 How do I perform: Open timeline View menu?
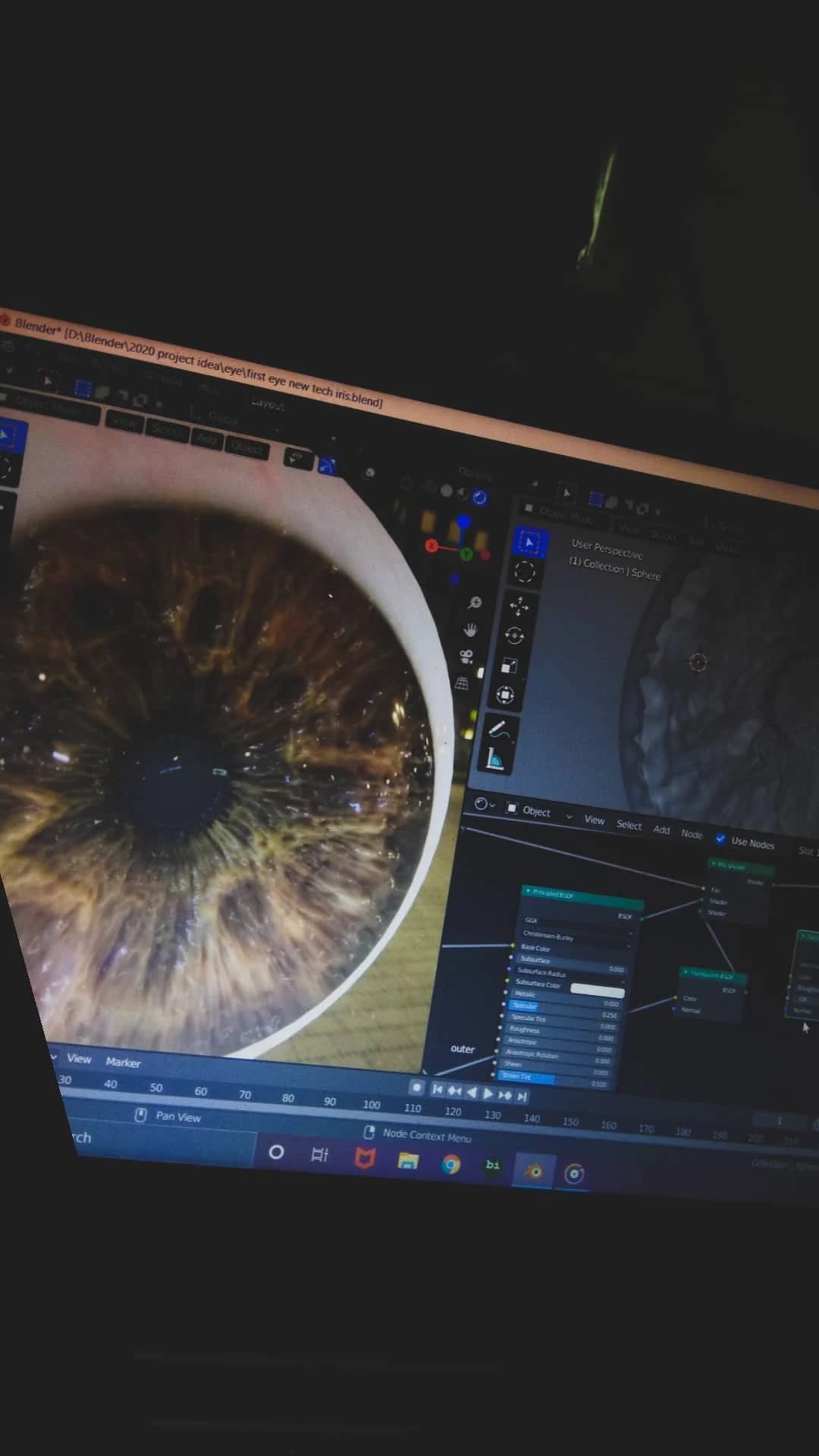coord(80,1059)
